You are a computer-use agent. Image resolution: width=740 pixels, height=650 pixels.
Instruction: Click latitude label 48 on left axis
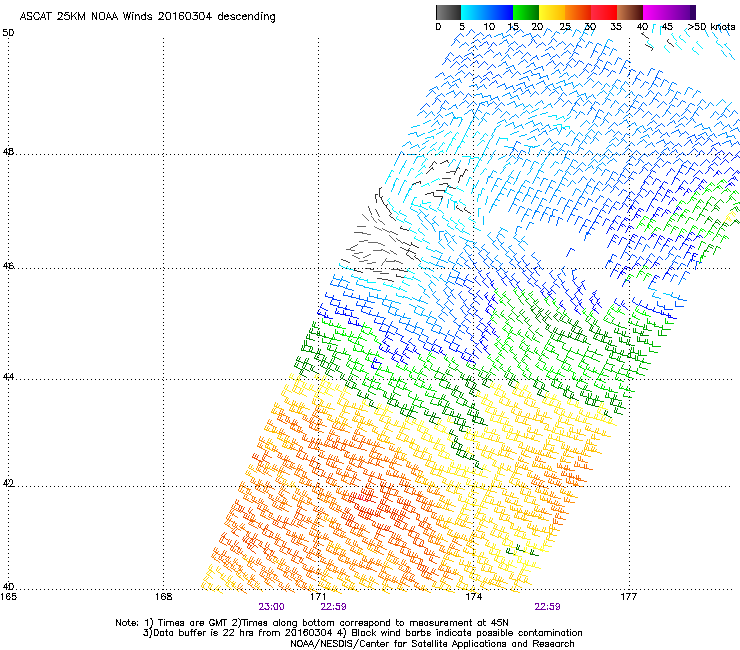pyautogui.click(x=8, y=152)
